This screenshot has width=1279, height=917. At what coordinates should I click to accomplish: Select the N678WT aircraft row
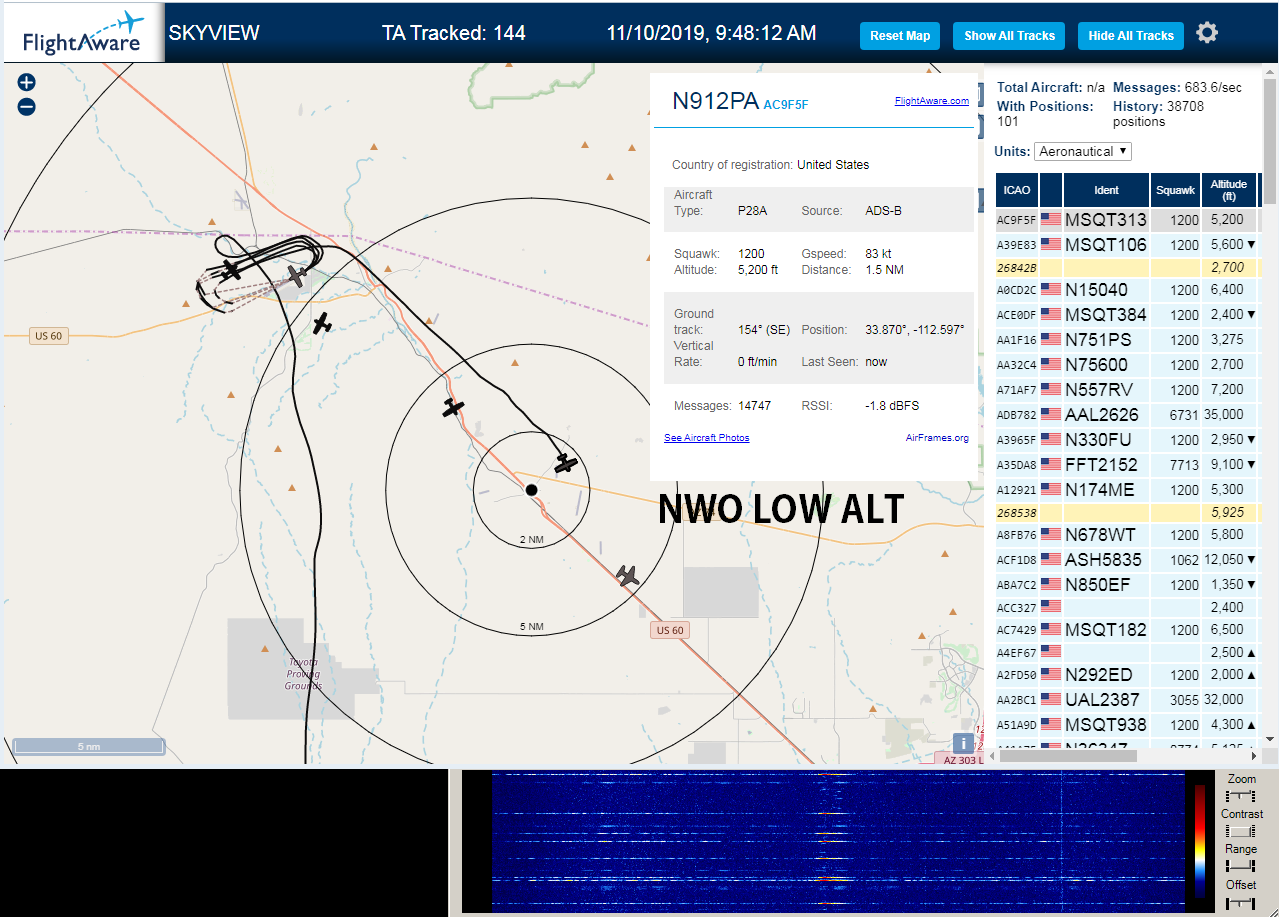[1128, 534]
